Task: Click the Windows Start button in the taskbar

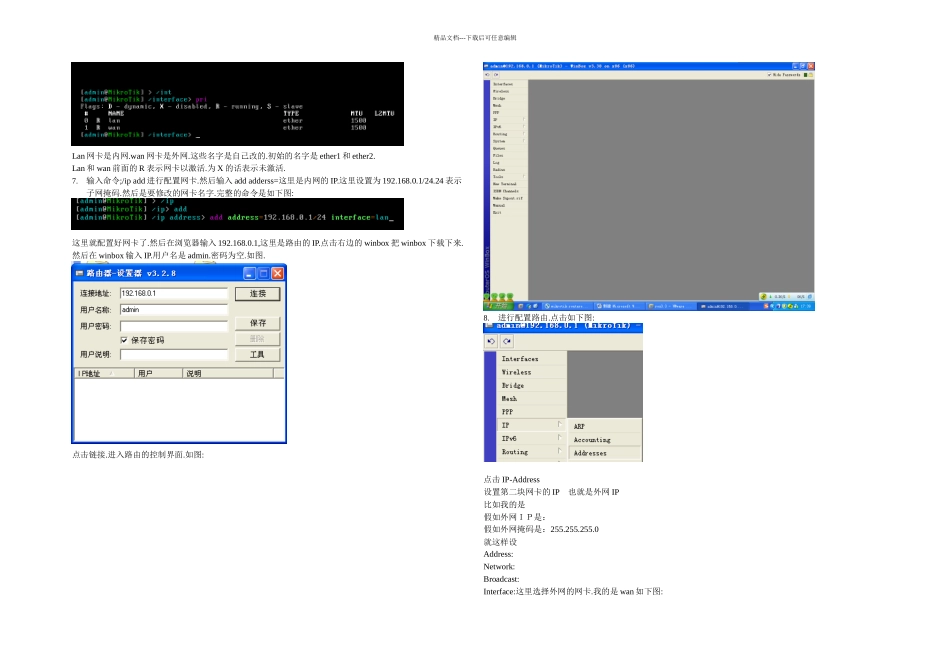Action: click(x=498, y=306)
